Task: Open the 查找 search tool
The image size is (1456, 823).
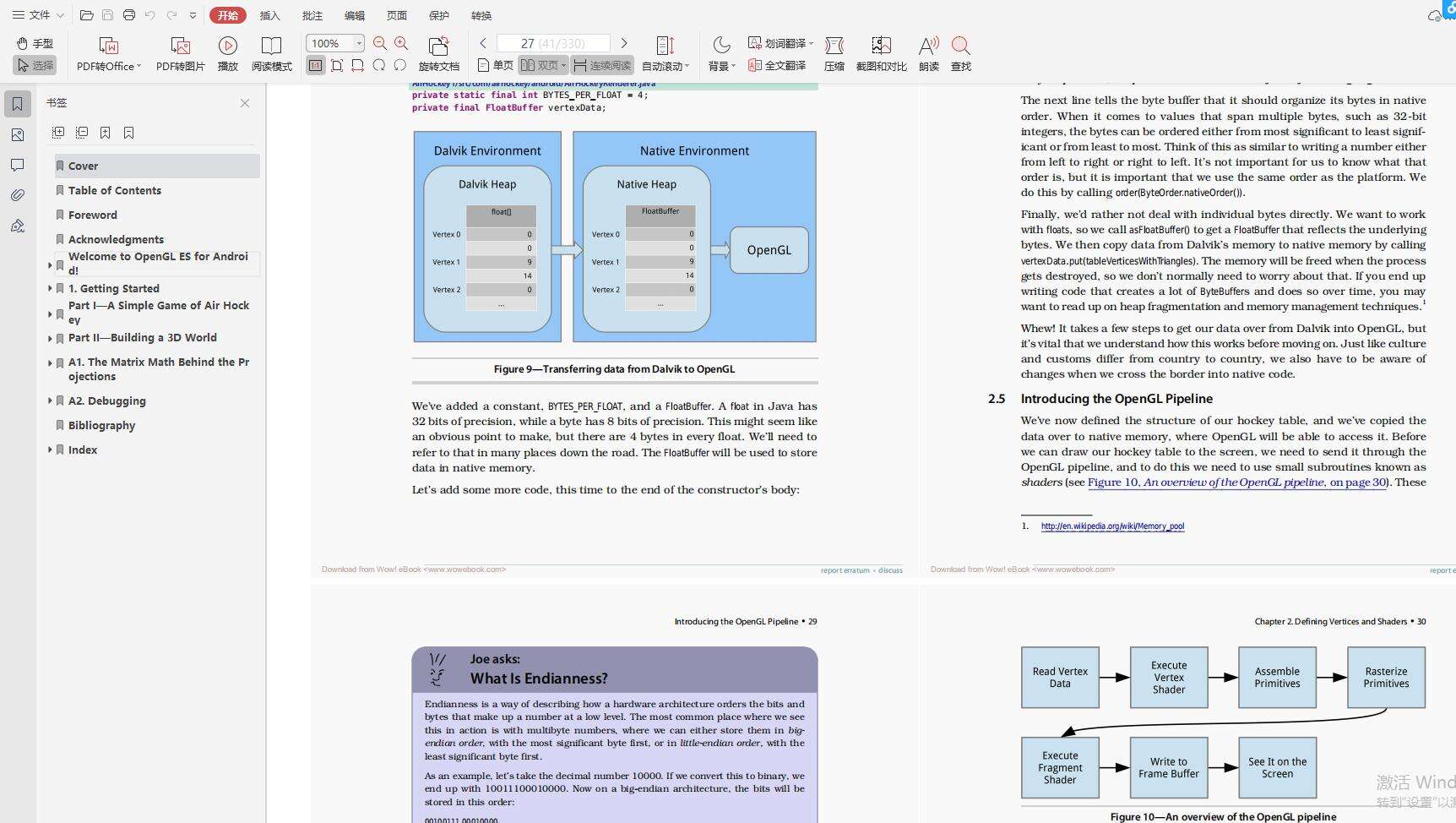Action: 960,54
